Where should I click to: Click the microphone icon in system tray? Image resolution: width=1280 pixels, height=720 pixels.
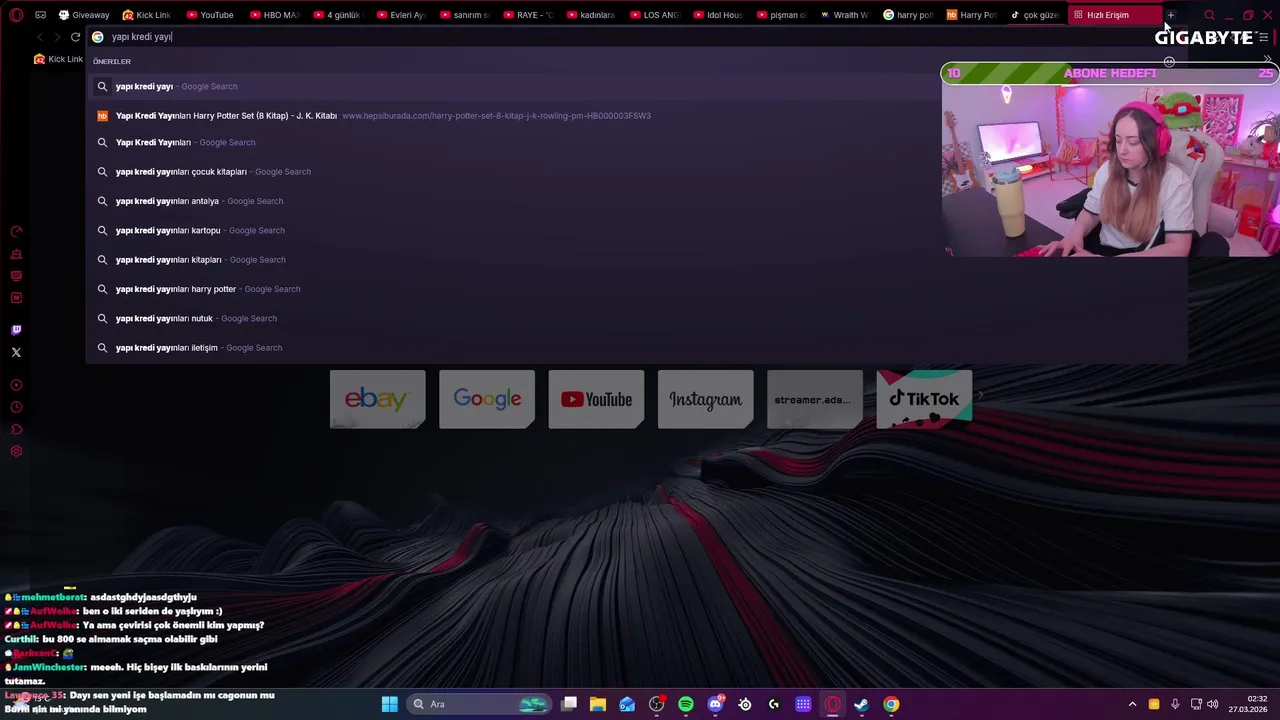[x=1175, y=704]
